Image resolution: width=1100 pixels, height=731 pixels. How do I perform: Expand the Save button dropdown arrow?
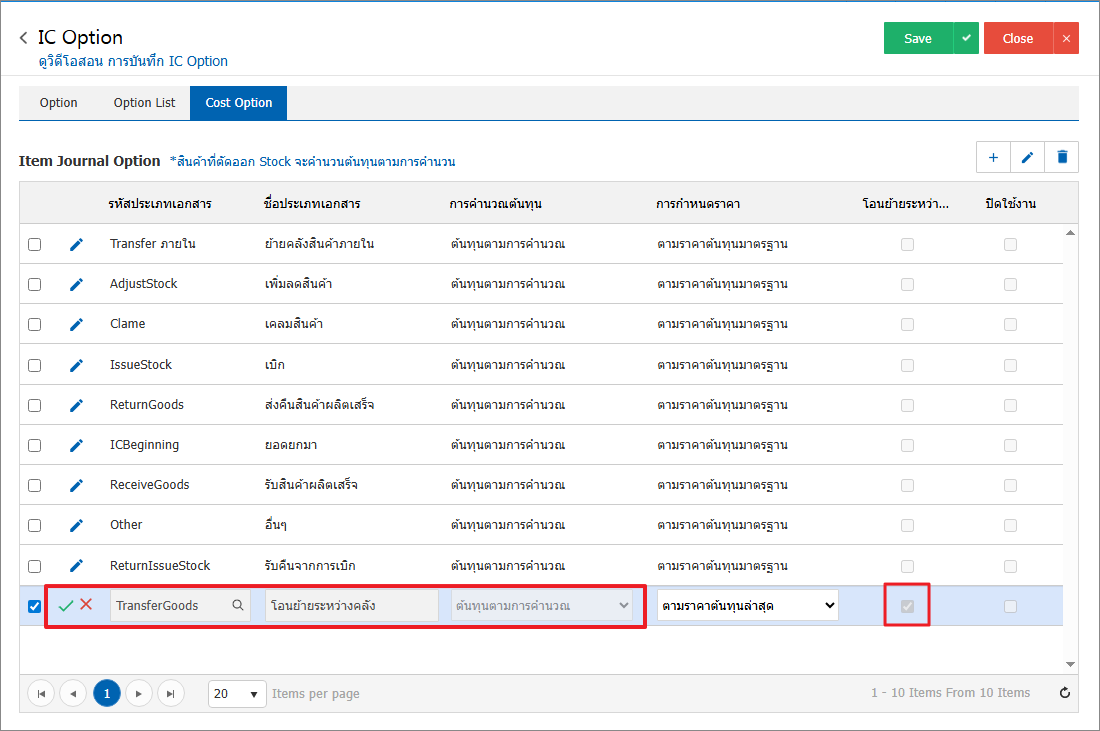click(965, 38)
